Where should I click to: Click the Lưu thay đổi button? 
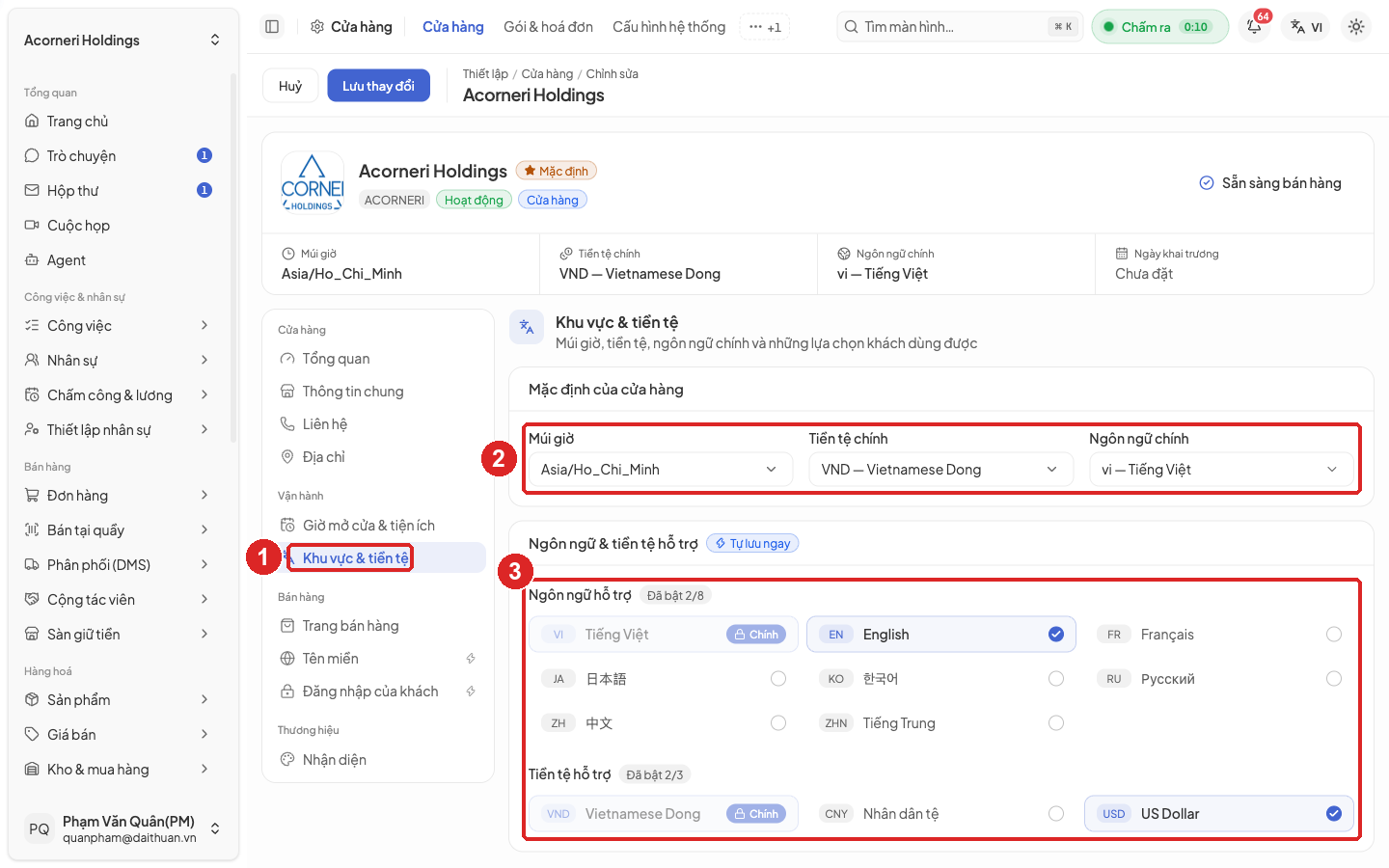coord(378,86)
